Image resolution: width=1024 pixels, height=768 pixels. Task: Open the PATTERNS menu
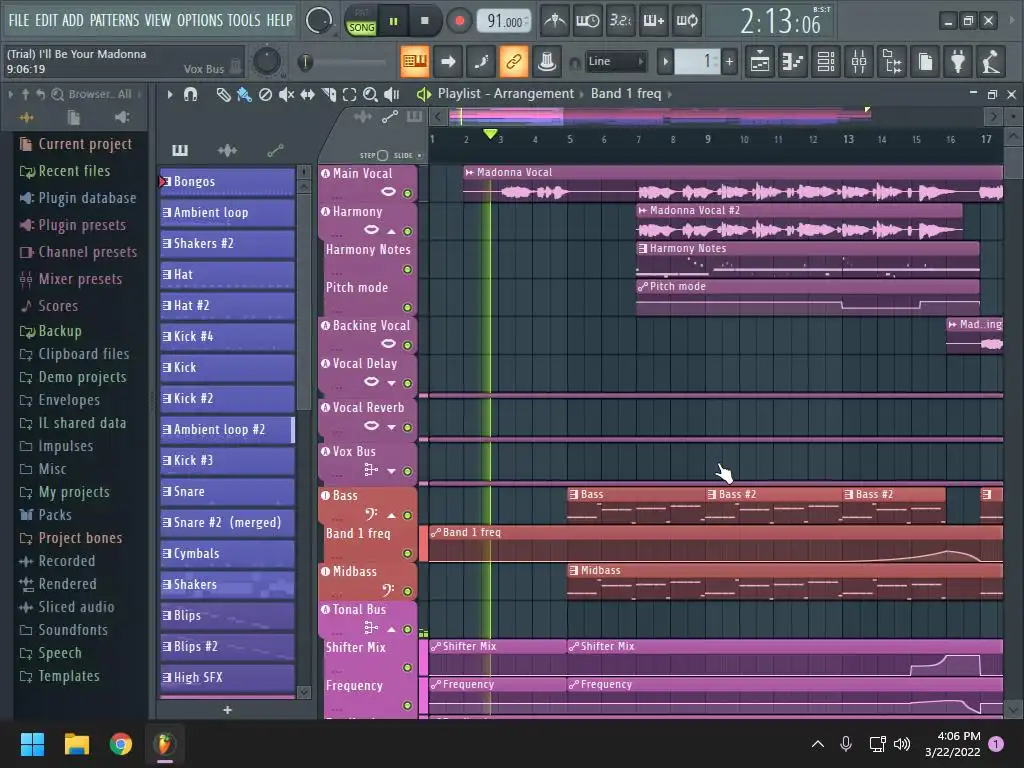pos(114,20)
